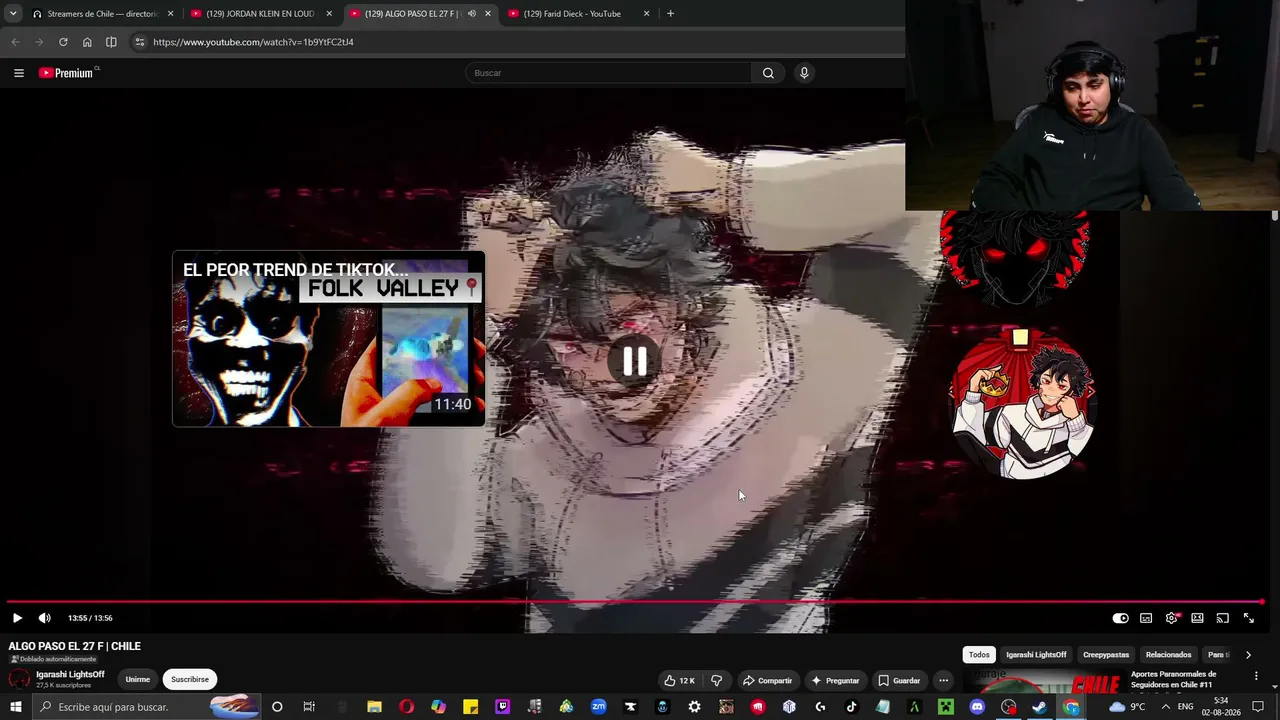Launch Discord from the taskbar
This screenshot has width=1280, height=720.
coord(977,707)
